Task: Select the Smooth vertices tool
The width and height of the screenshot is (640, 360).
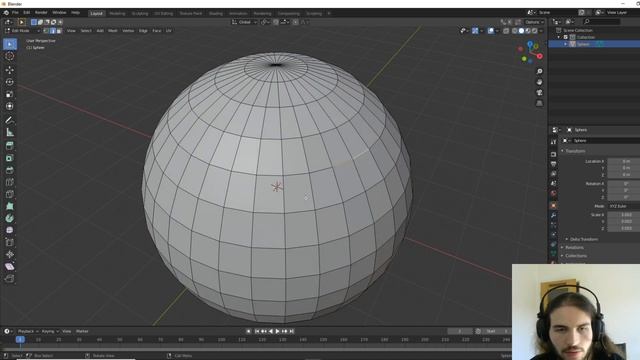Action: [x=10, y=230]
